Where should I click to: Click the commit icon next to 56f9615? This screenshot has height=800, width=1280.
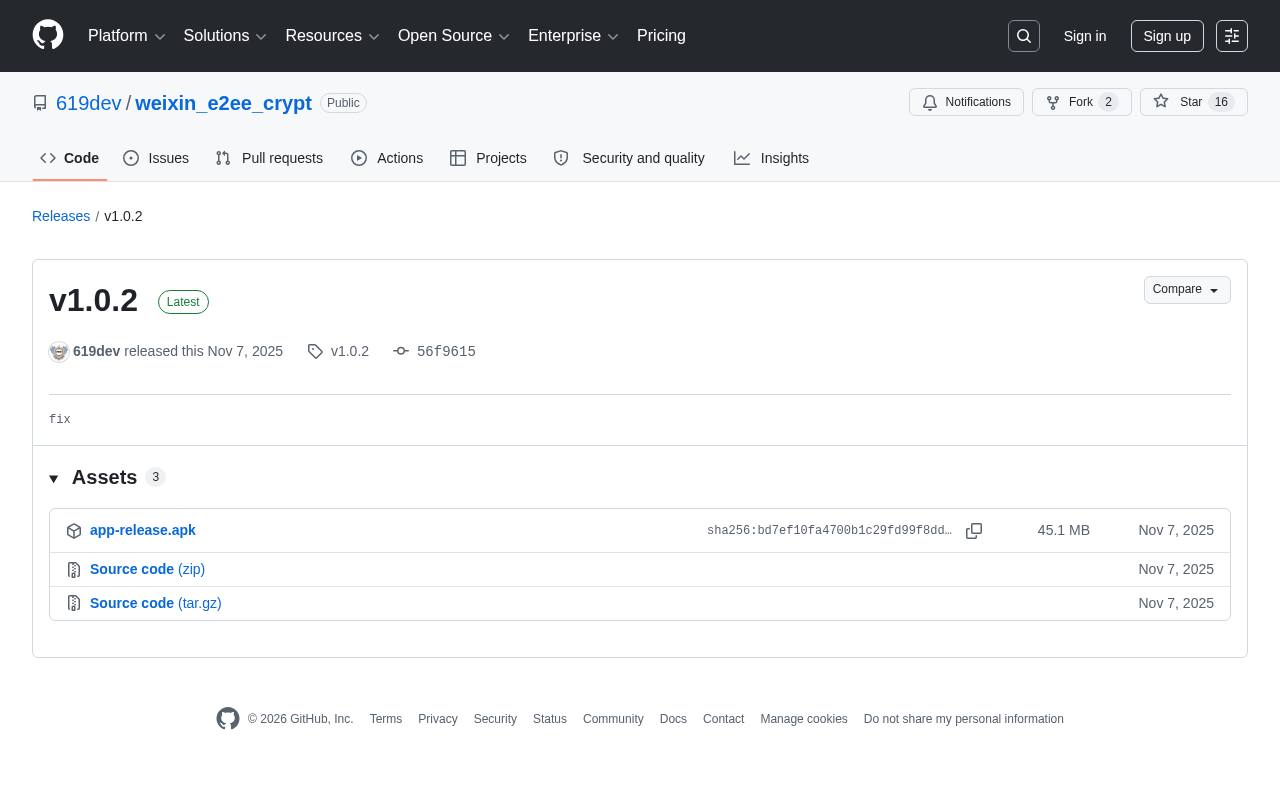401,351
